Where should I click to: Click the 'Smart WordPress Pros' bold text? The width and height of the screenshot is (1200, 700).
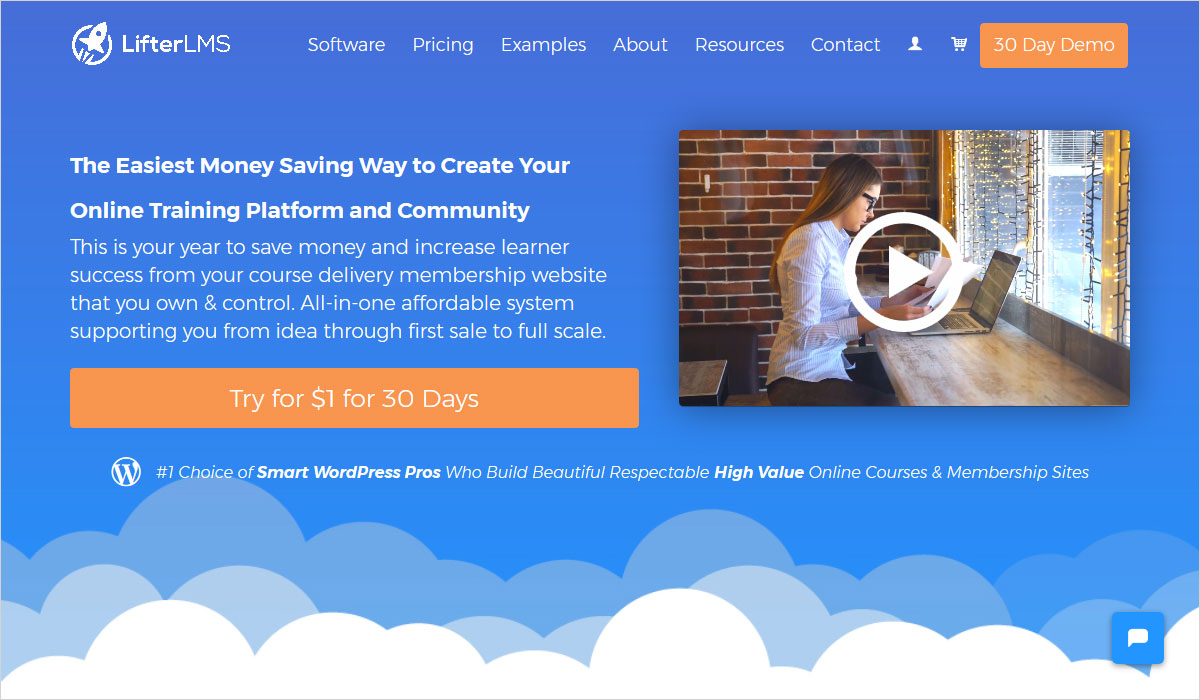348,472
